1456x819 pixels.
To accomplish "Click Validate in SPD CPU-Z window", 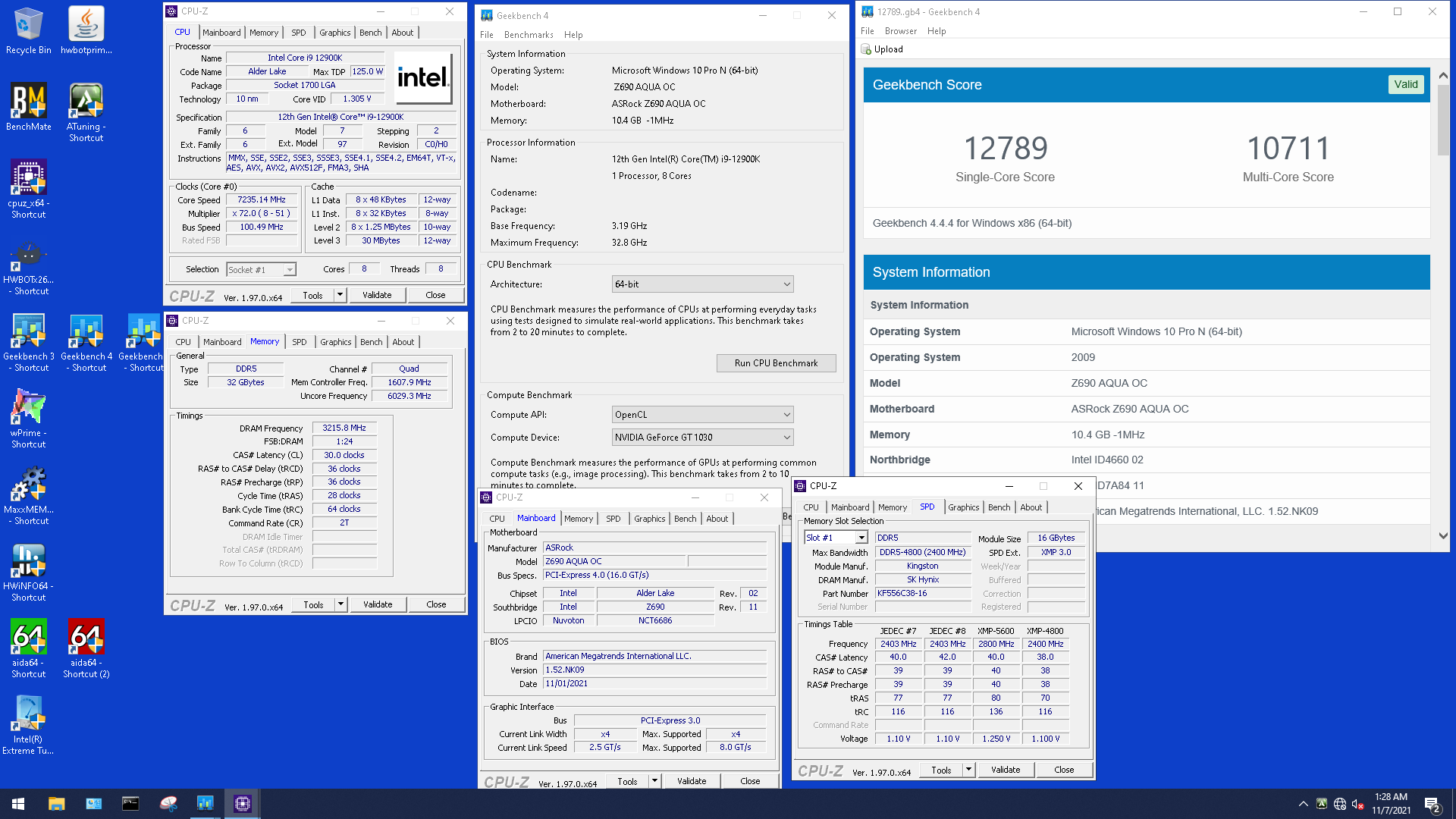I will click(1006, 770).
